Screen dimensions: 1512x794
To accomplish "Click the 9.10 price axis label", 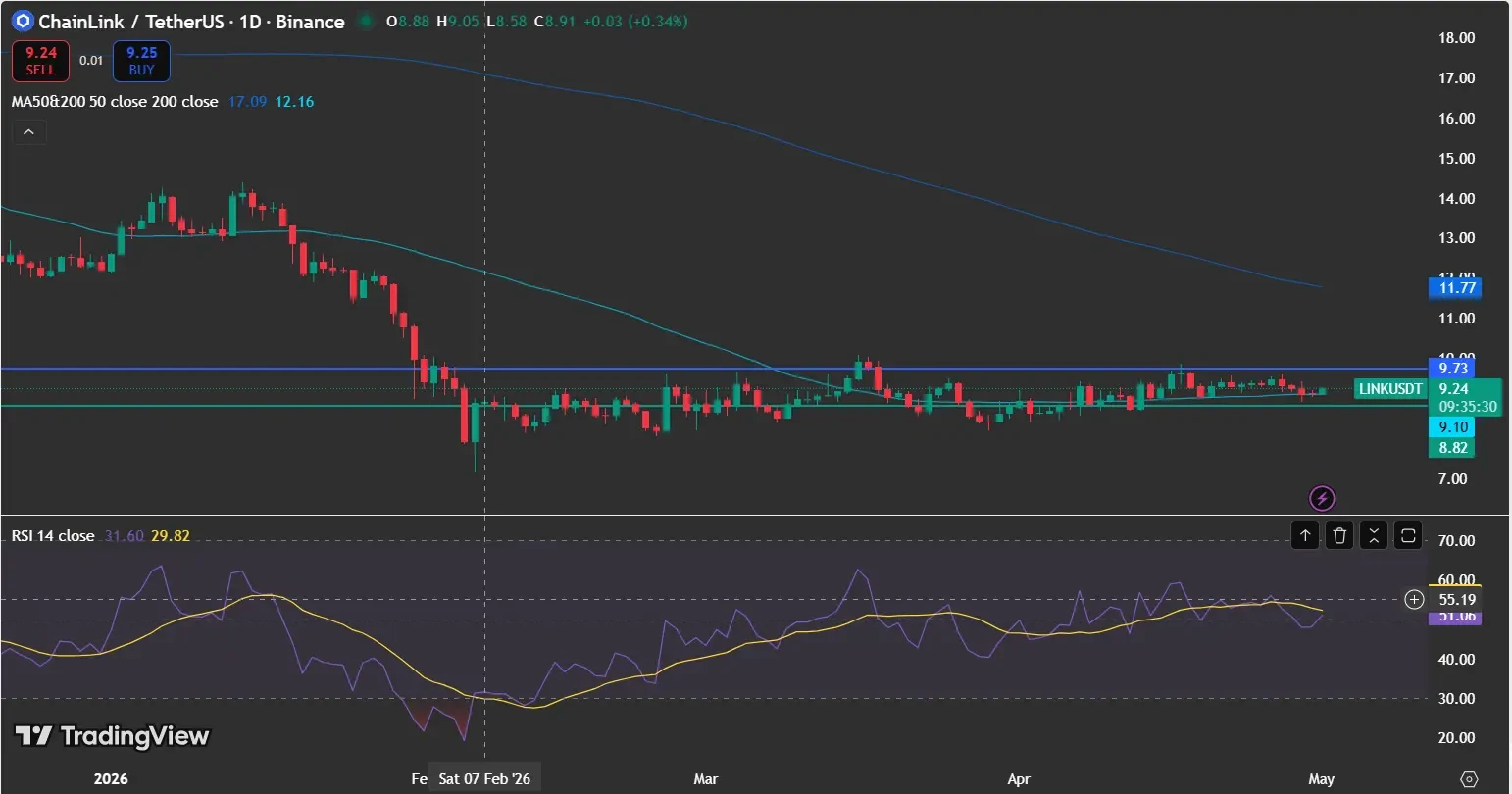I will tap(1453, 427).
